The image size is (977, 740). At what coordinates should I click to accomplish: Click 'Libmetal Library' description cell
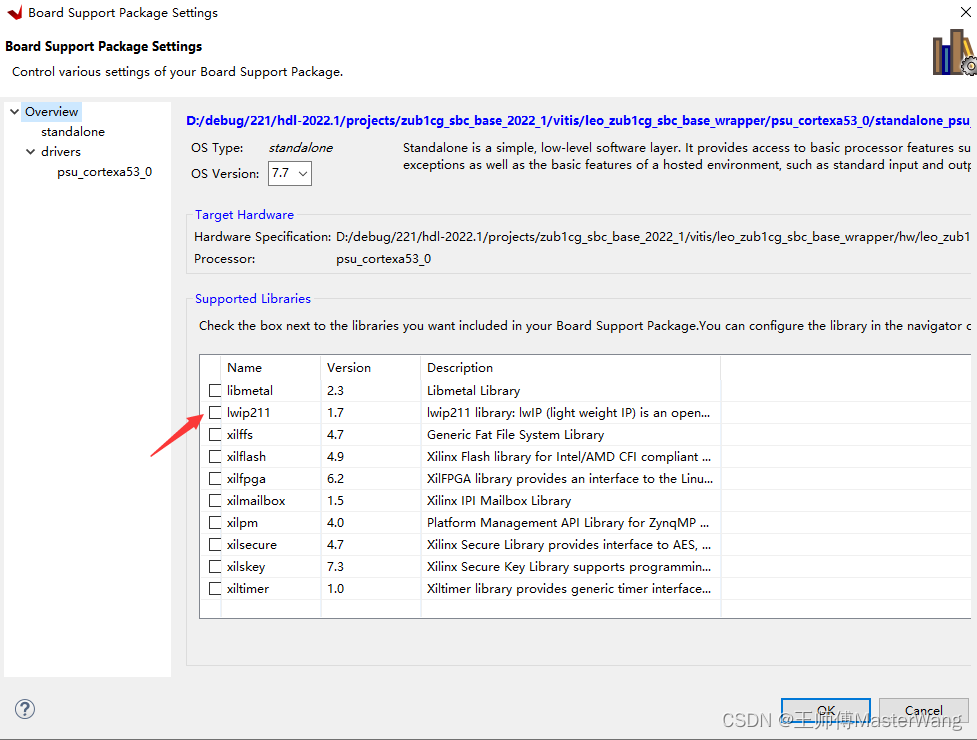pos(474,391)
